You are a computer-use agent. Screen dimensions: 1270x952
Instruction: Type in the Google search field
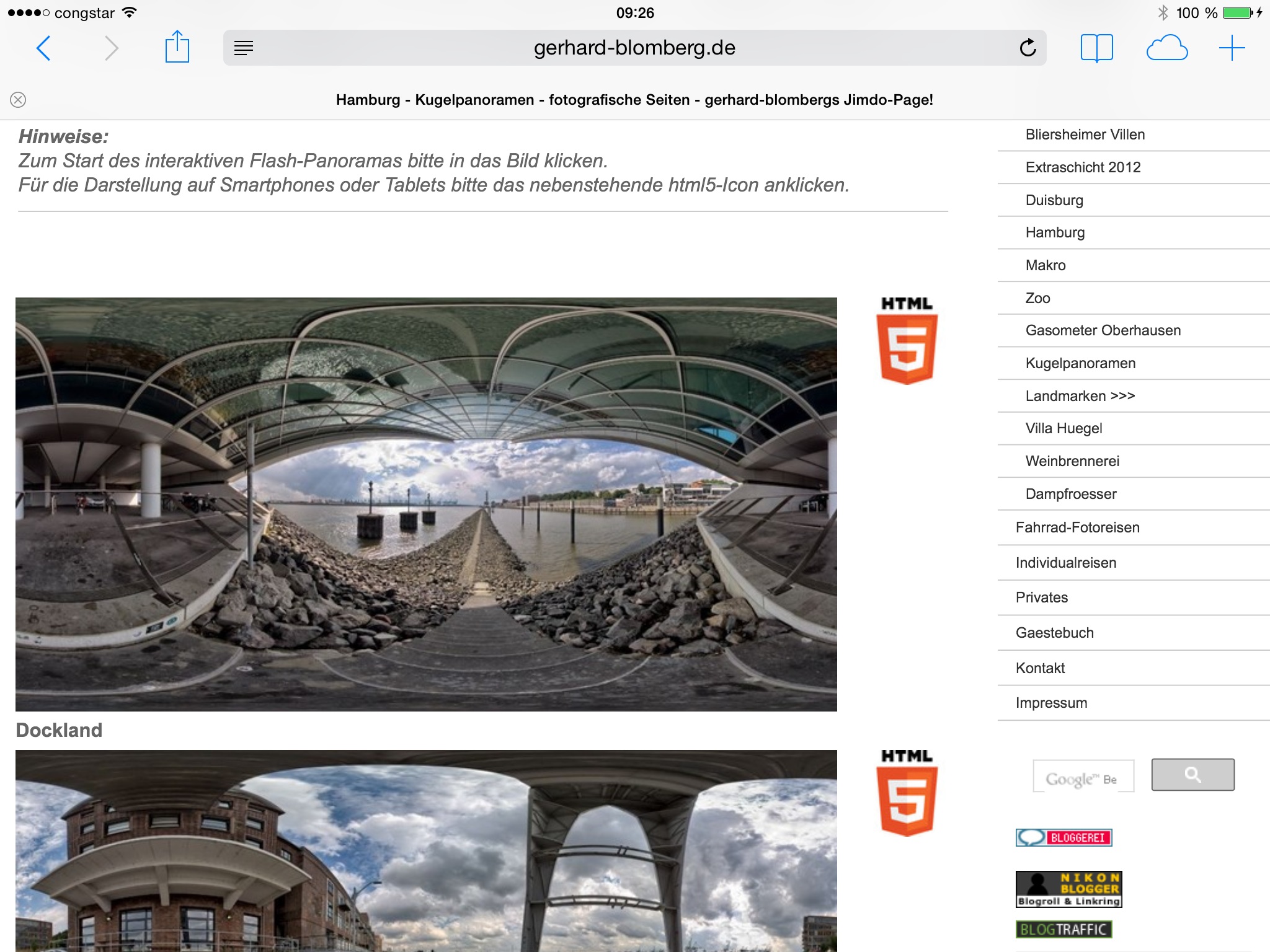point(1083,776)
